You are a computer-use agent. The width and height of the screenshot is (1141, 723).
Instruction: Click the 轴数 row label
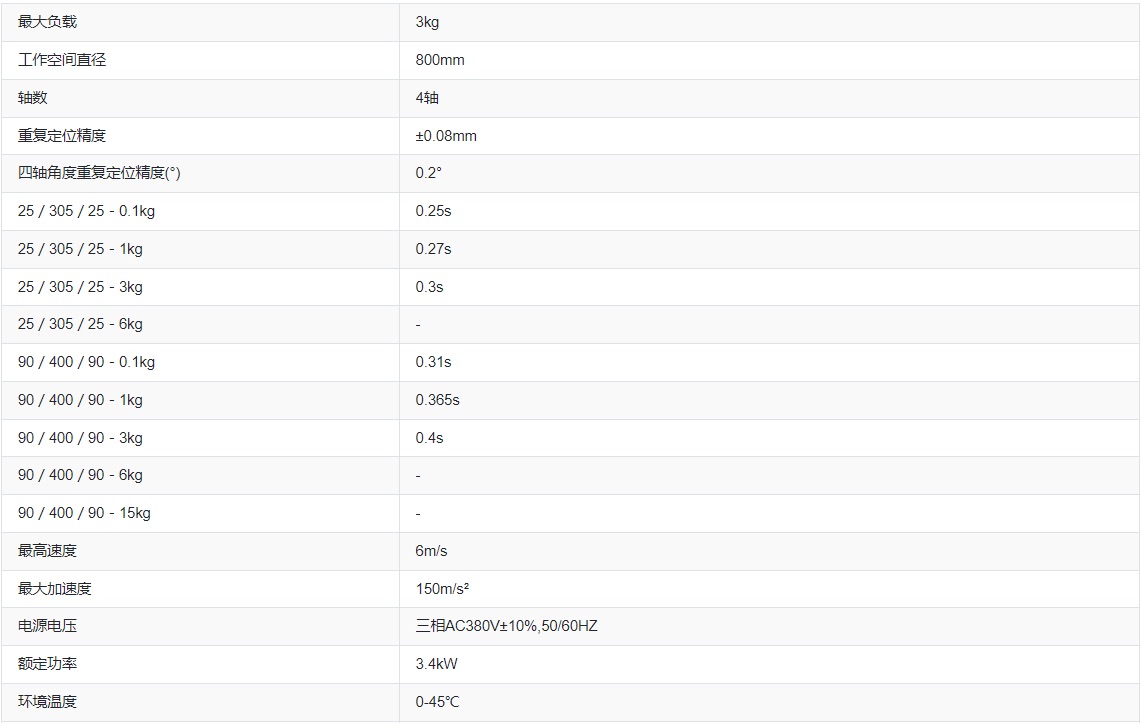pos(32,98)
